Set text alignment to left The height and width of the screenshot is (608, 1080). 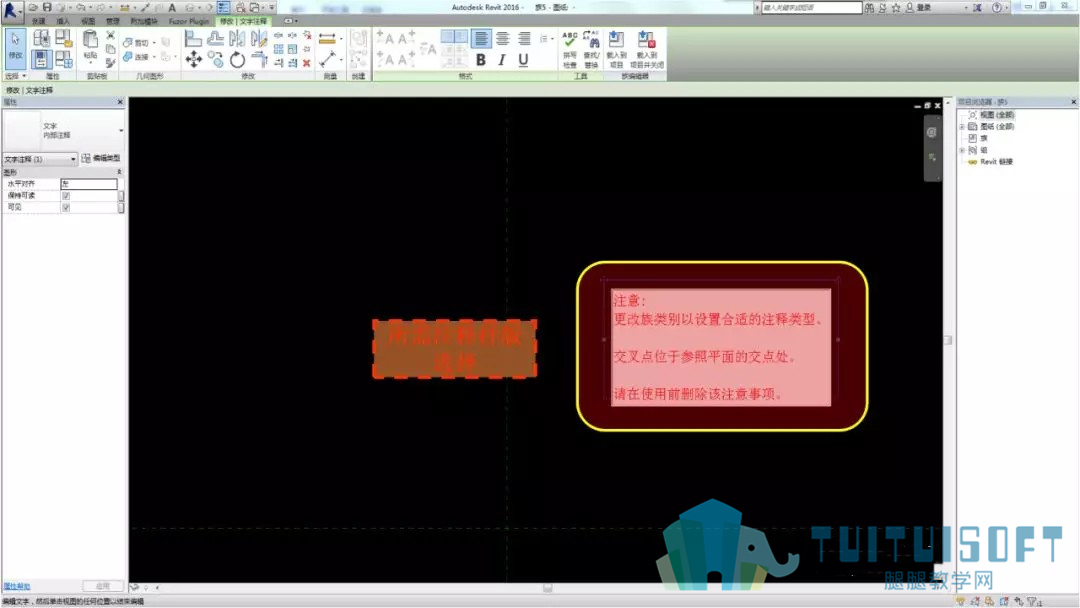click(x=481, y=39)
